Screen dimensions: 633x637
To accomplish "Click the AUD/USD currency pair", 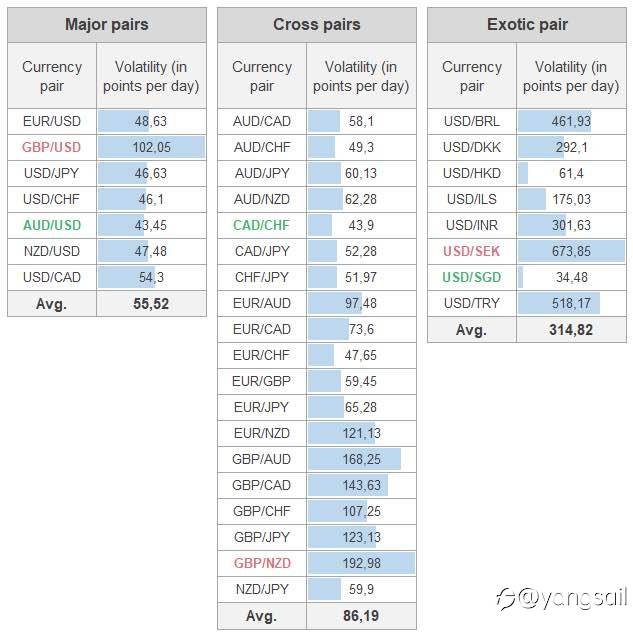I will click(52, 225).
